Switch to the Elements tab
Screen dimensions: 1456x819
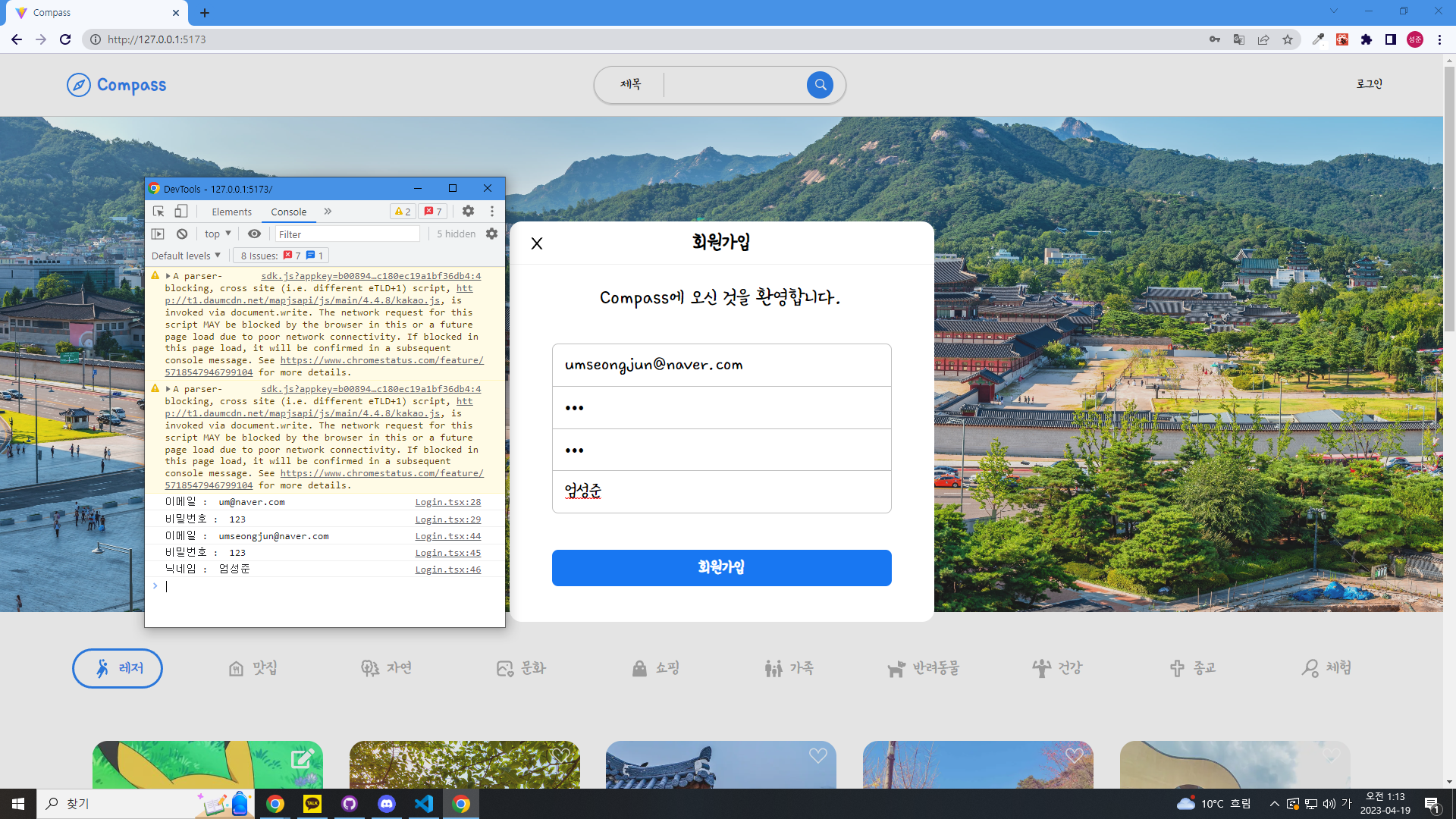[x=231, y=212]
